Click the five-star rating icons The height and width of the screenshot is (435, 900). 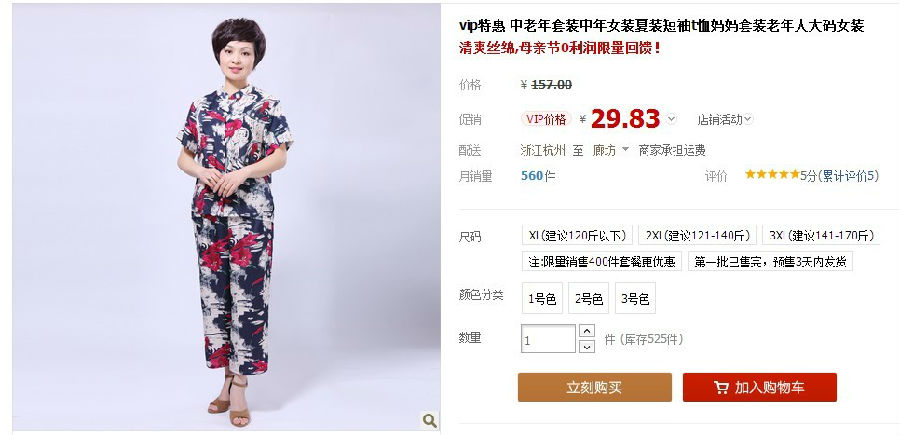click(x=772, y=174)
